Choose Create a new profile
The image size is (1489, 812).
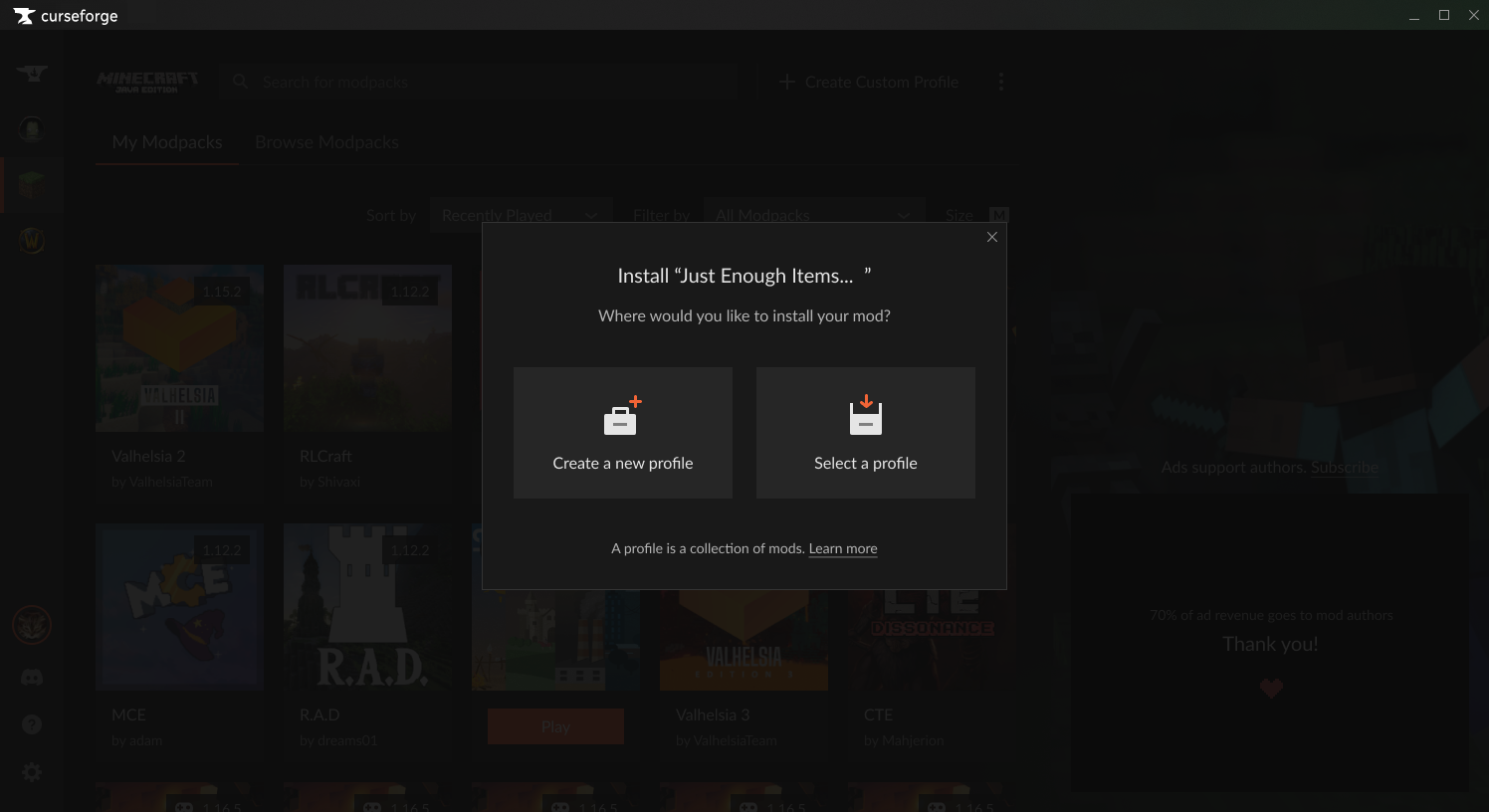pos(623,433)
